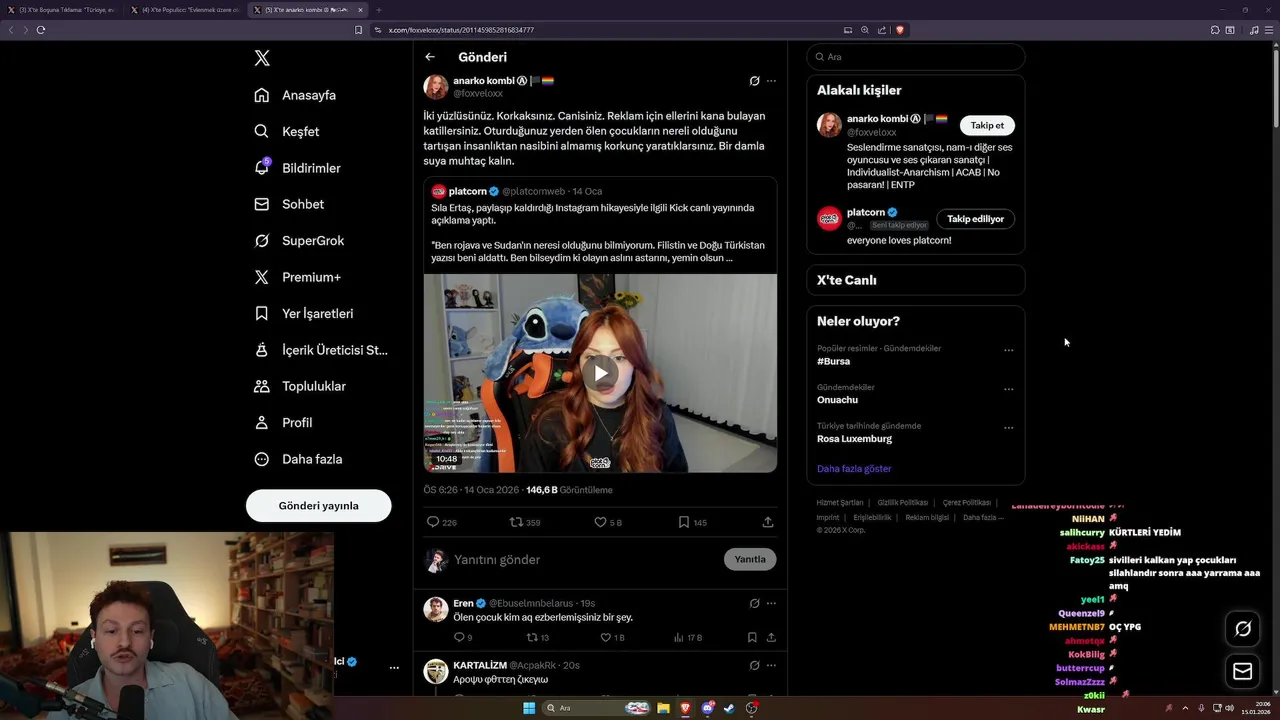Open SuperGrok from sidebar
This screenshot has height=720, width=1280.
tap(300, 241)
